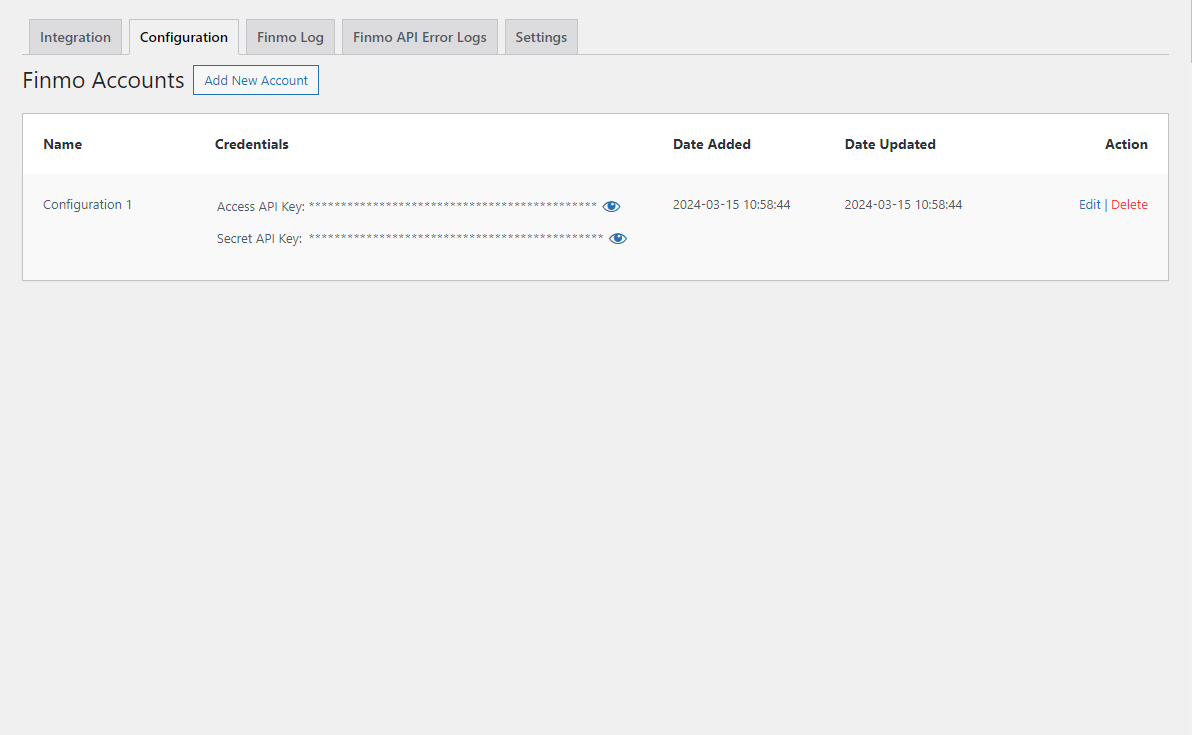Go to the Settings tab
This screenshot has height=735, width=1192.
[541, 37]
